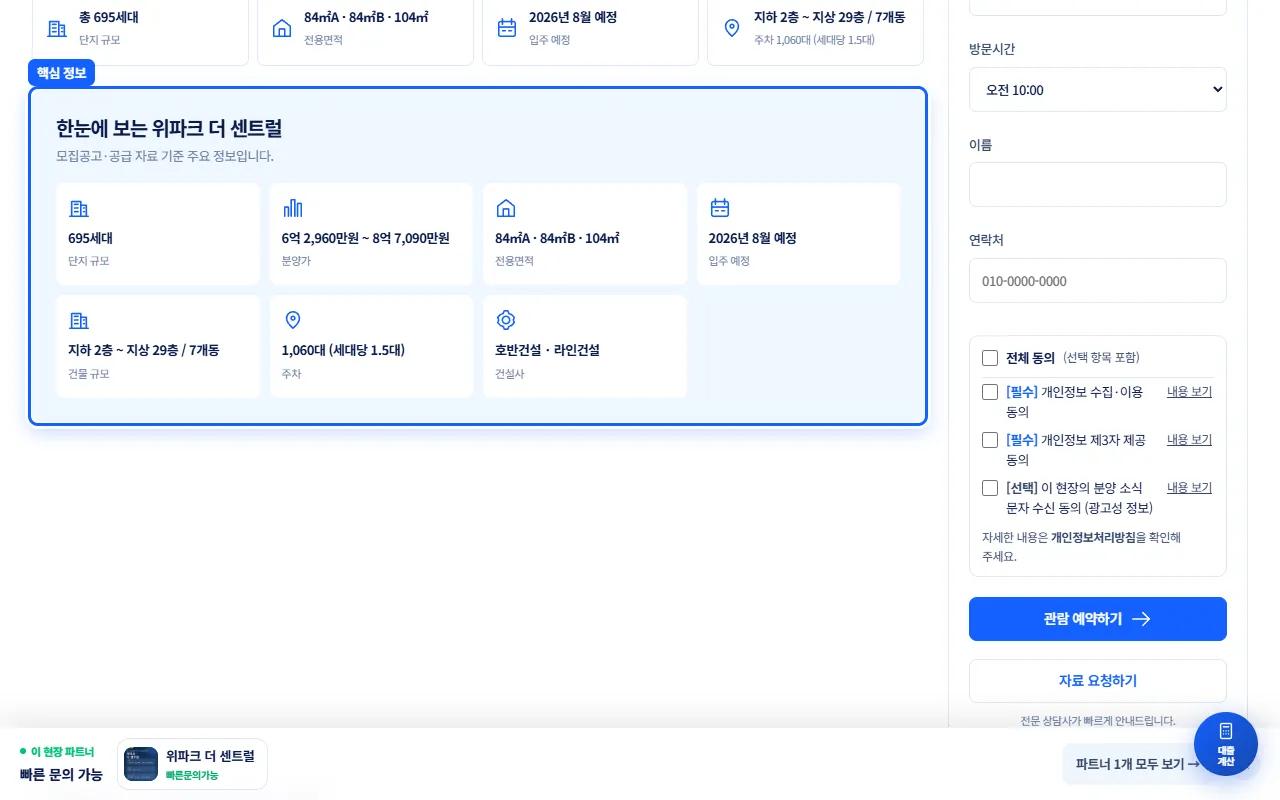Click the 빠른 문의 가능 label in bottom bar
This screenshot has height=800, width=1280.
[x=61, y=774]
